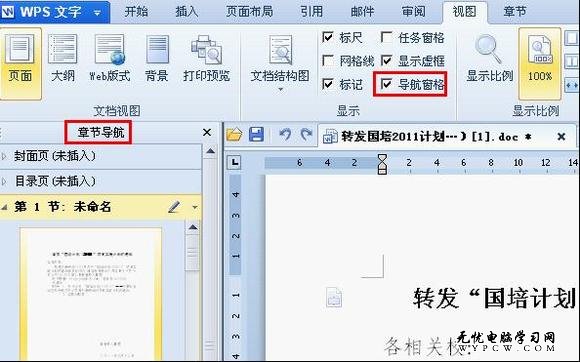Toggle the 标记 markup checkbox
Viewport: 580px width, 362px height.
pyautogui.click(x=328, y=84)
